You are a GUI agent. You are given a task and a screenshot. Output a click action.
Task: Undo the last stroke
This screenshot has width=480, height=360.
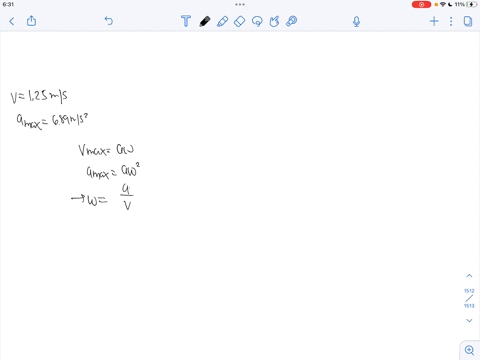click(x=109, y=21)
